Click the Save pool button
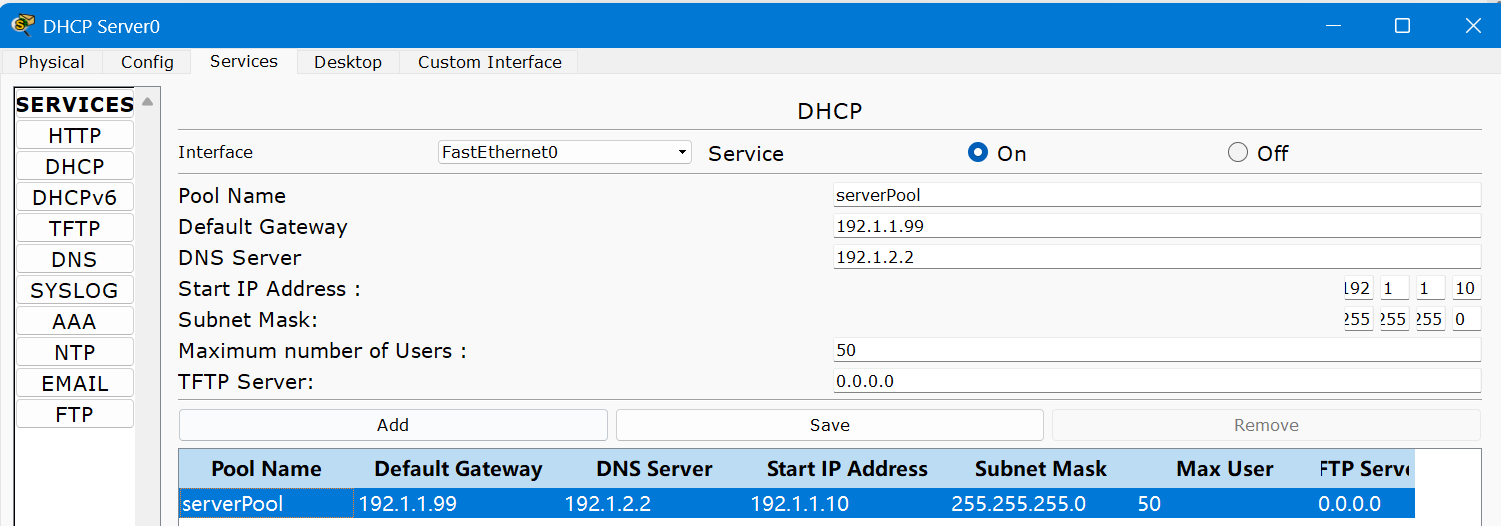Image resolution: width=1501 pixels, height=526 pixels. click(829, 425)
